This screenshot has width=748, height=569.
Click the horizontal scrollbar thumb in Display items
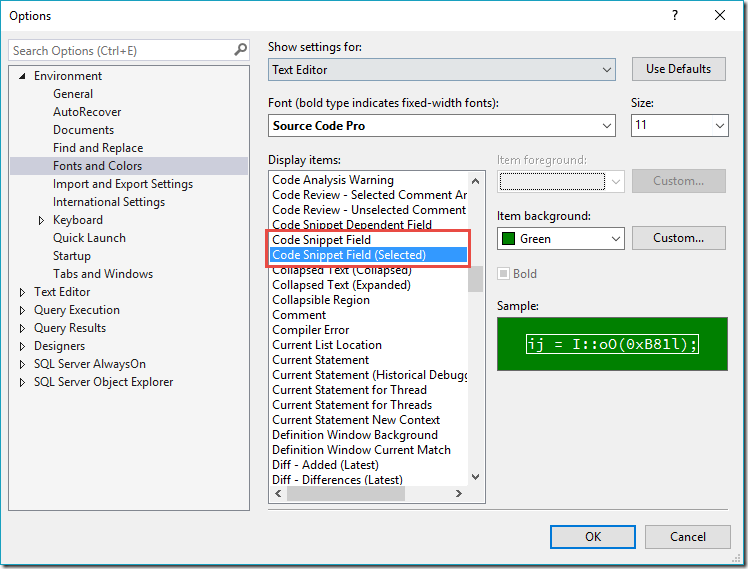click(x=346, y=493)
